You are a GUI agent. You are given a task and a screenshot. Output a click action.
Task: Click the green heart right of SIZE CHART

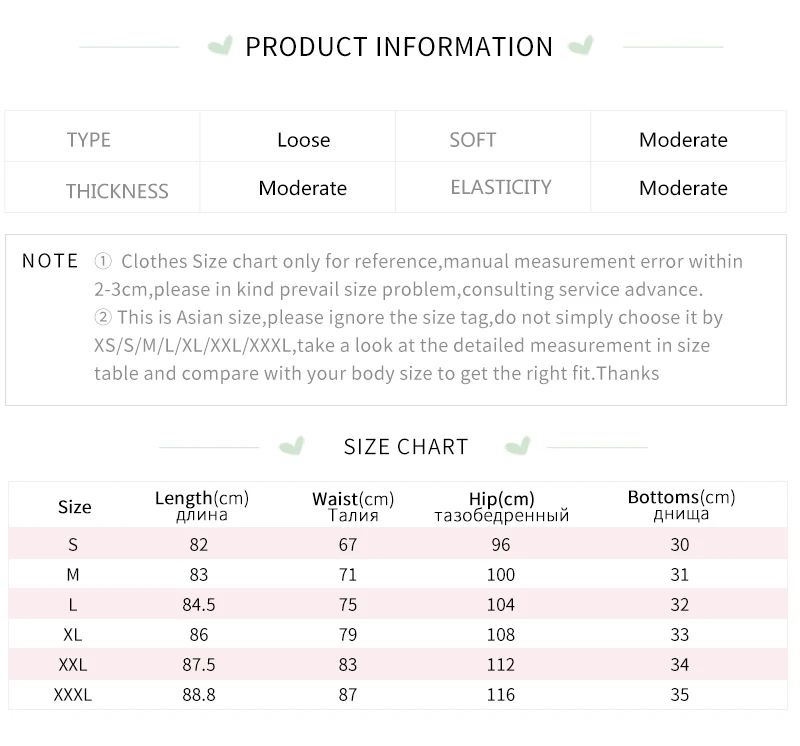[517, 446]
